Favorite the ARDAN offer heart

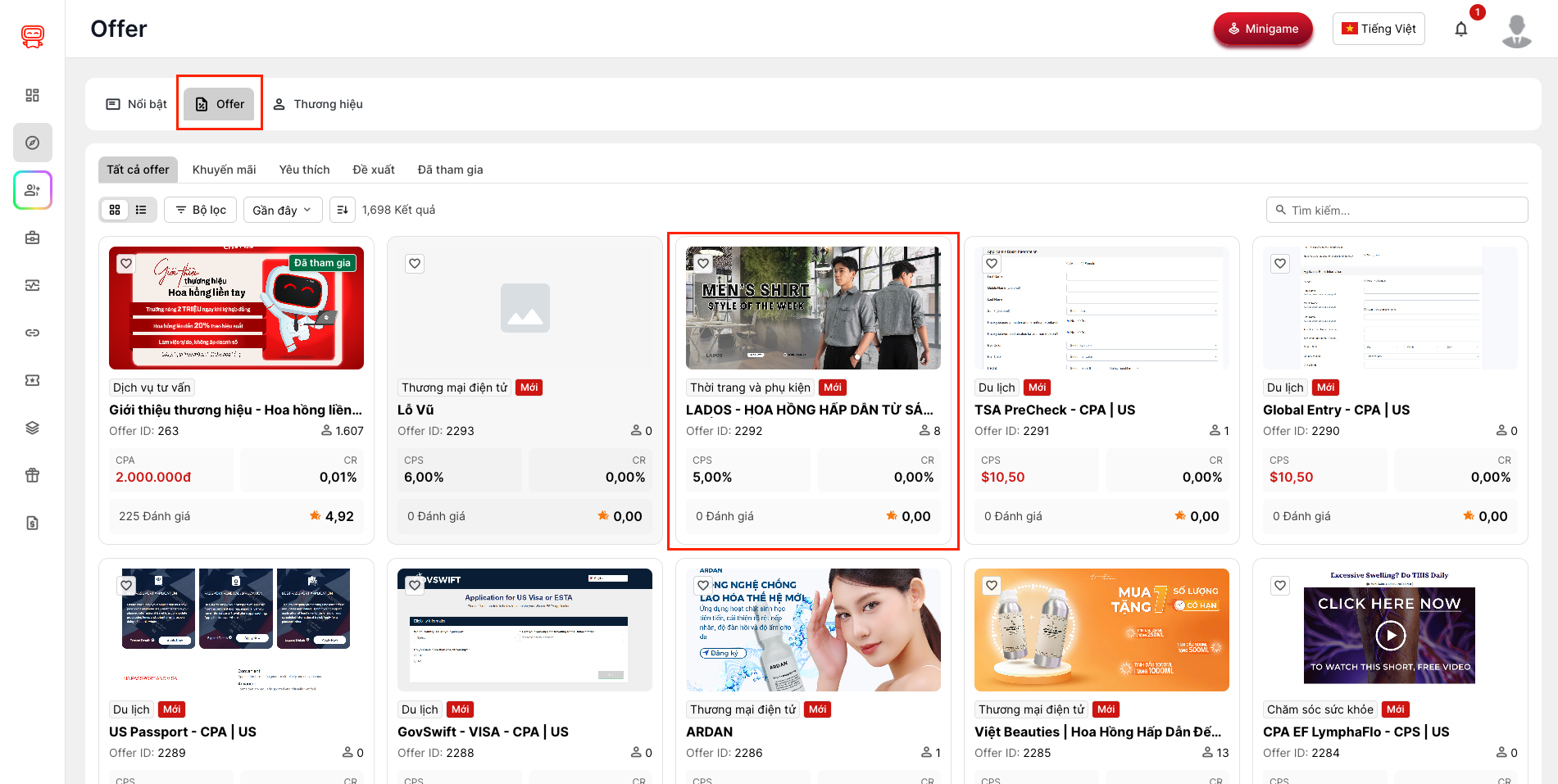coord(703,586)
